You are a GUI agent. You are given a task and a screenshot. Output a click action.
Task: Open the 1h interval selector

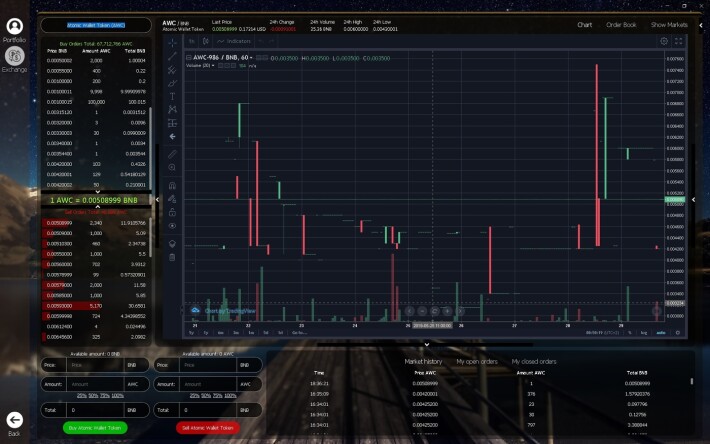coord(192,41)
